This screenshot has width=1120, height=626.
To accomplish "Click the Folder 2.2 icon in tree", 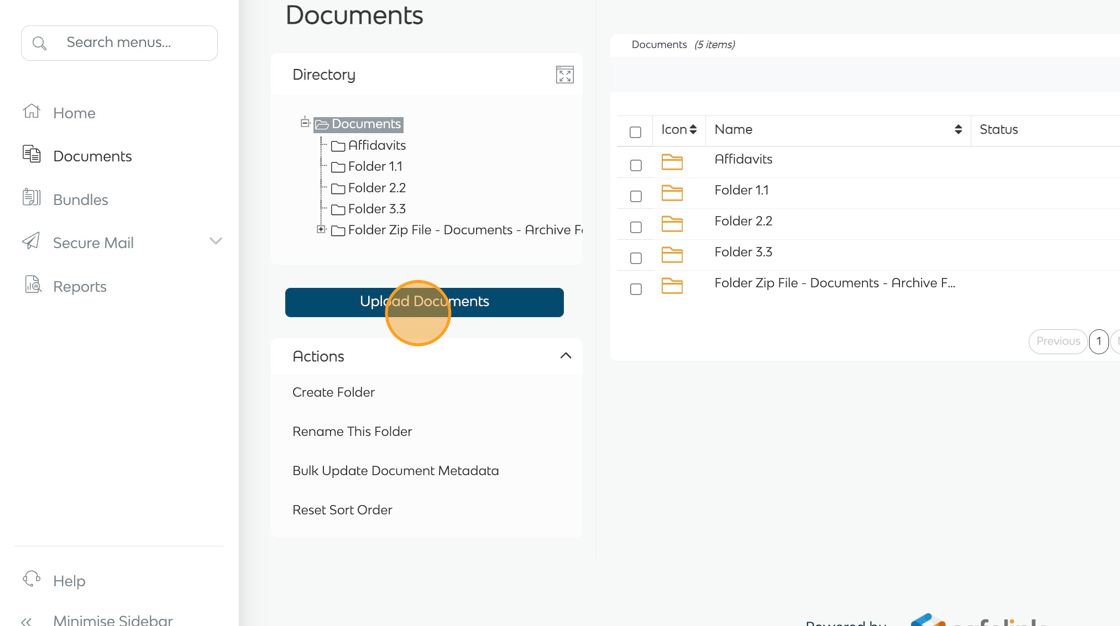I will point(338,189).
